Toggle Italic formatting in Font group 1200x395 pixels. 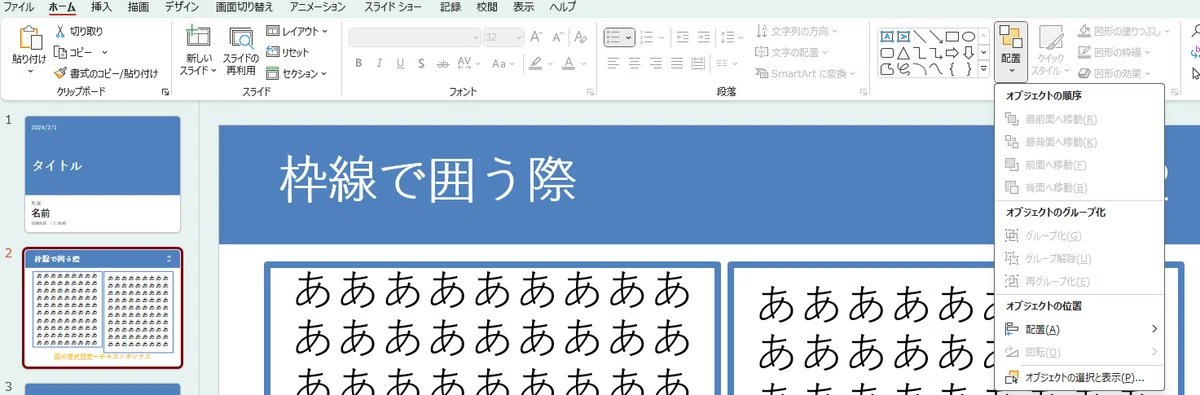[379, 64]
